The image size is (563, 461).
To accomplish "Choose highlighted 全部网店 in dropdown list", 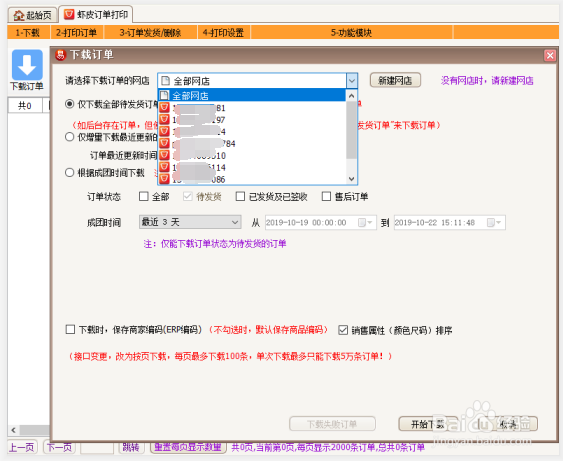I will tap(252, 96).
